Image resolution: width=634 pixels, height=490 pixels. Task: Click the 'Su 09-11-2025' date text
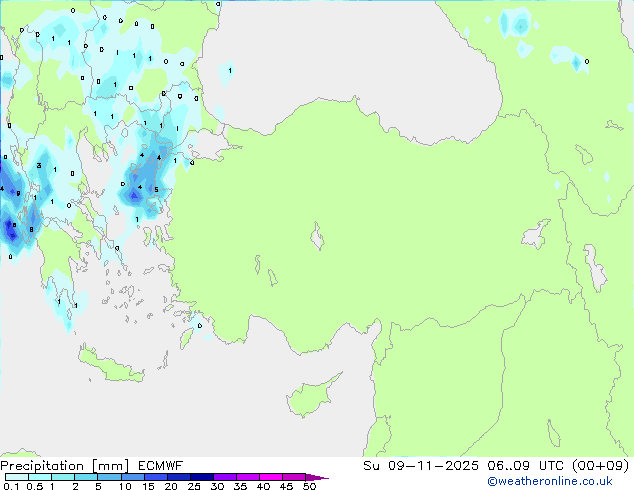pyautogui.click(x=421, y=466)
